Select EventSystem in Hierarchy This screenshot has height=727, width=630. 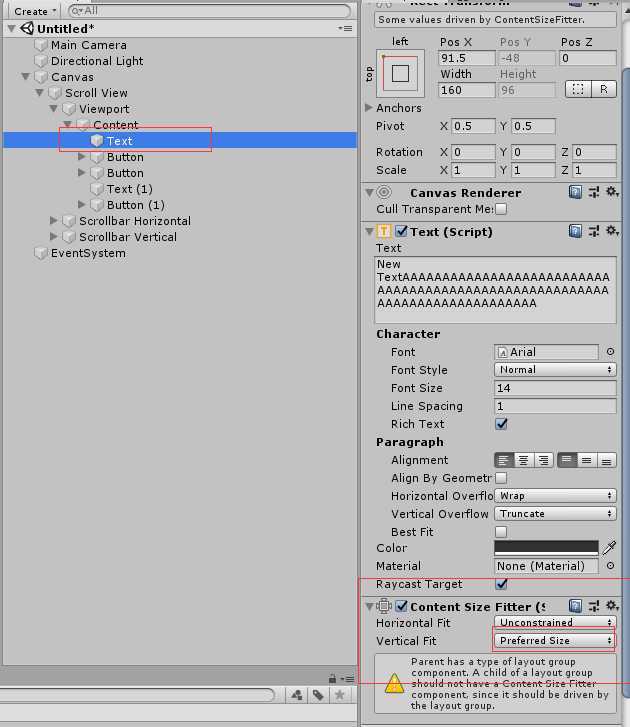pos(88,253)
